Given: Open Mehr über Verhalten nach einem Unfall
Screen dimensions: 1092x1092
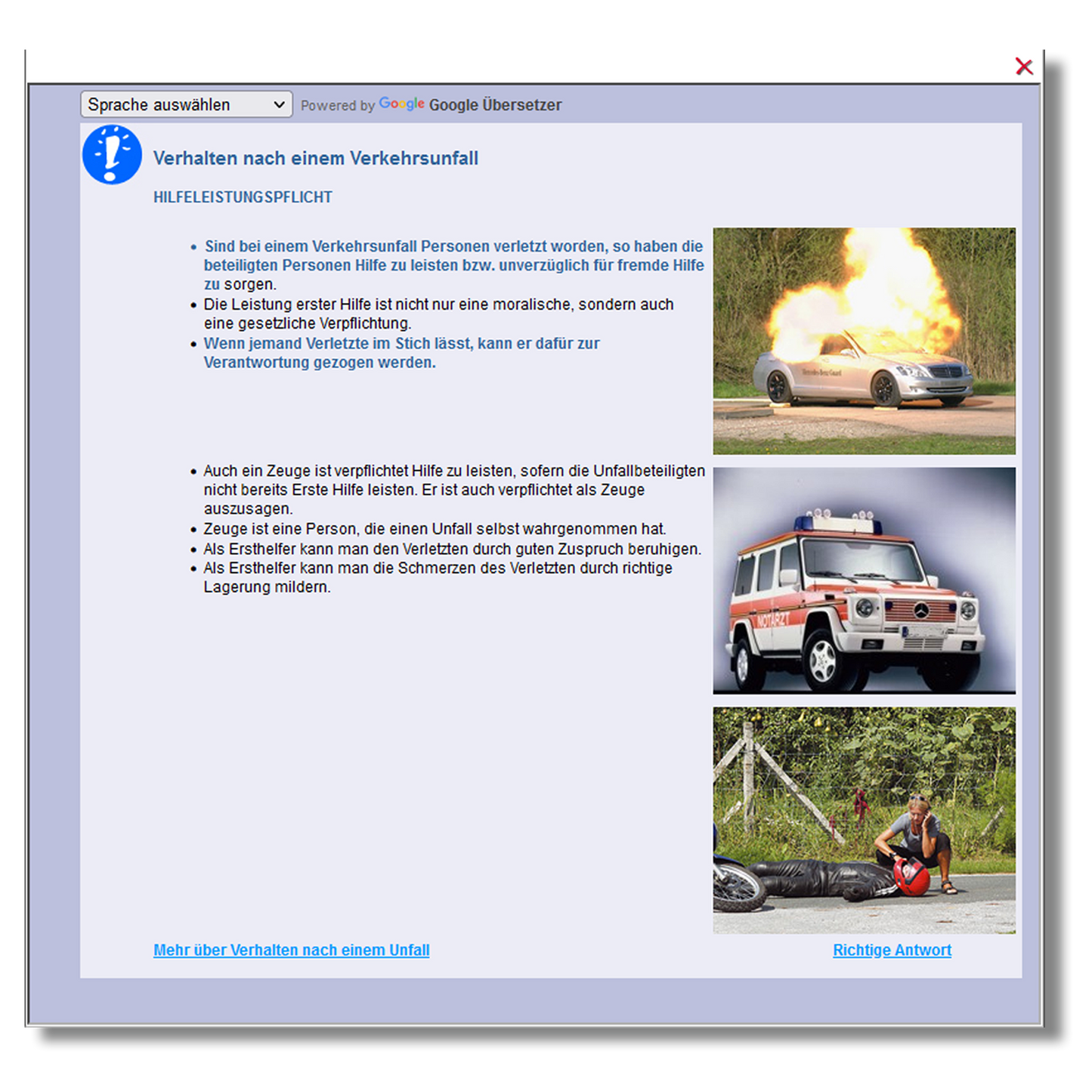Looking at the screenshot, I should [291, 950].
